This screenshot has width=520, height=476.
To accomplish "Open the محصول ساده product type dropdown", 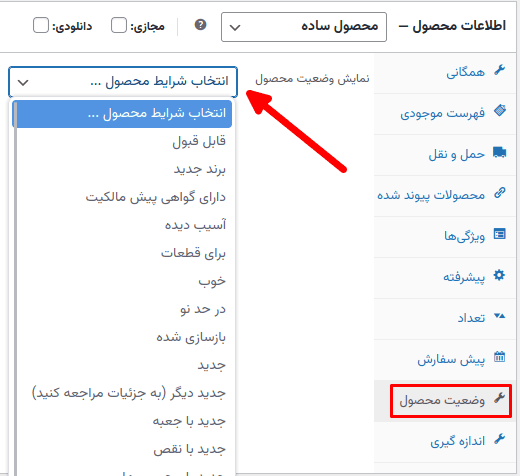I will 304,27.
